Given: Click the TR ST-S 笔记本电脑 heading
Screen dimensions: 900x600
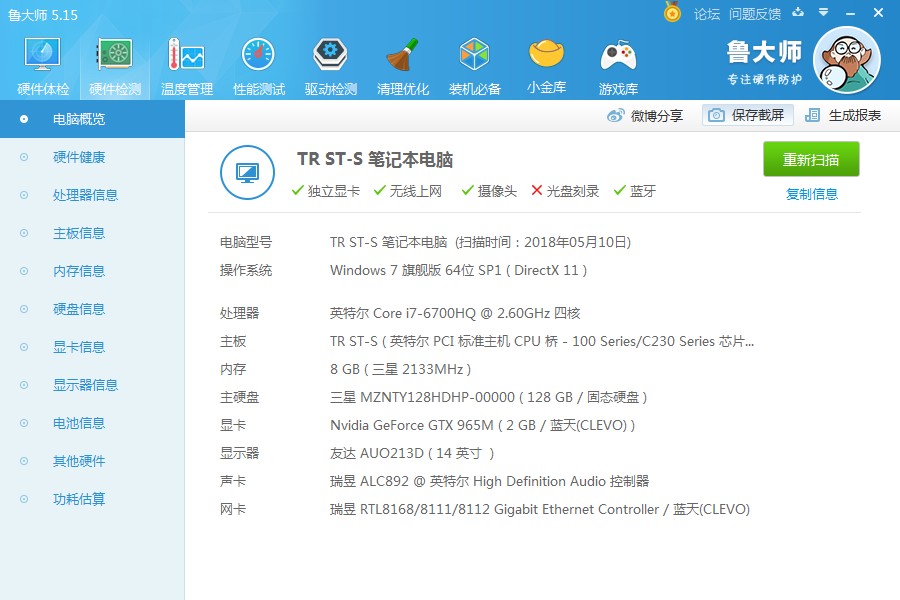Looking at the screenshot, I should click(375, 159).
